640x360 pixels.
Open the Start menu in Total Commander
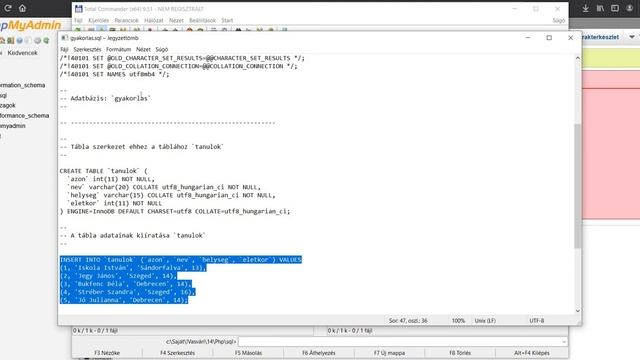[227, 20]
